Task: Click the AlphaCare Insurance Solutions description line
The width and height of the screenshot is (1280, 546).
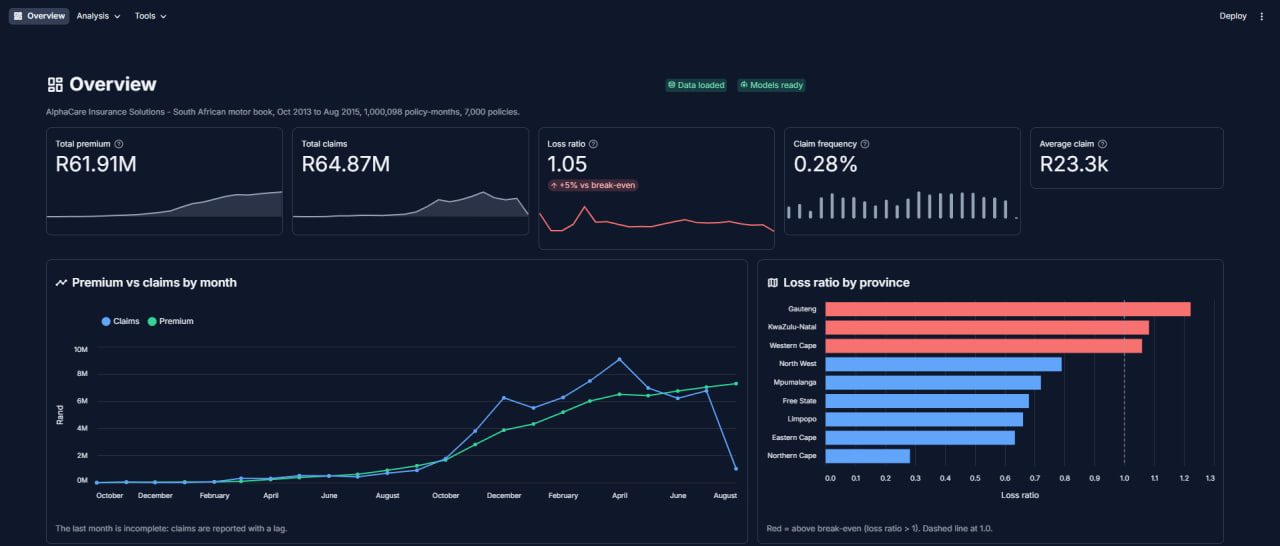Action: tap(283, 112)
